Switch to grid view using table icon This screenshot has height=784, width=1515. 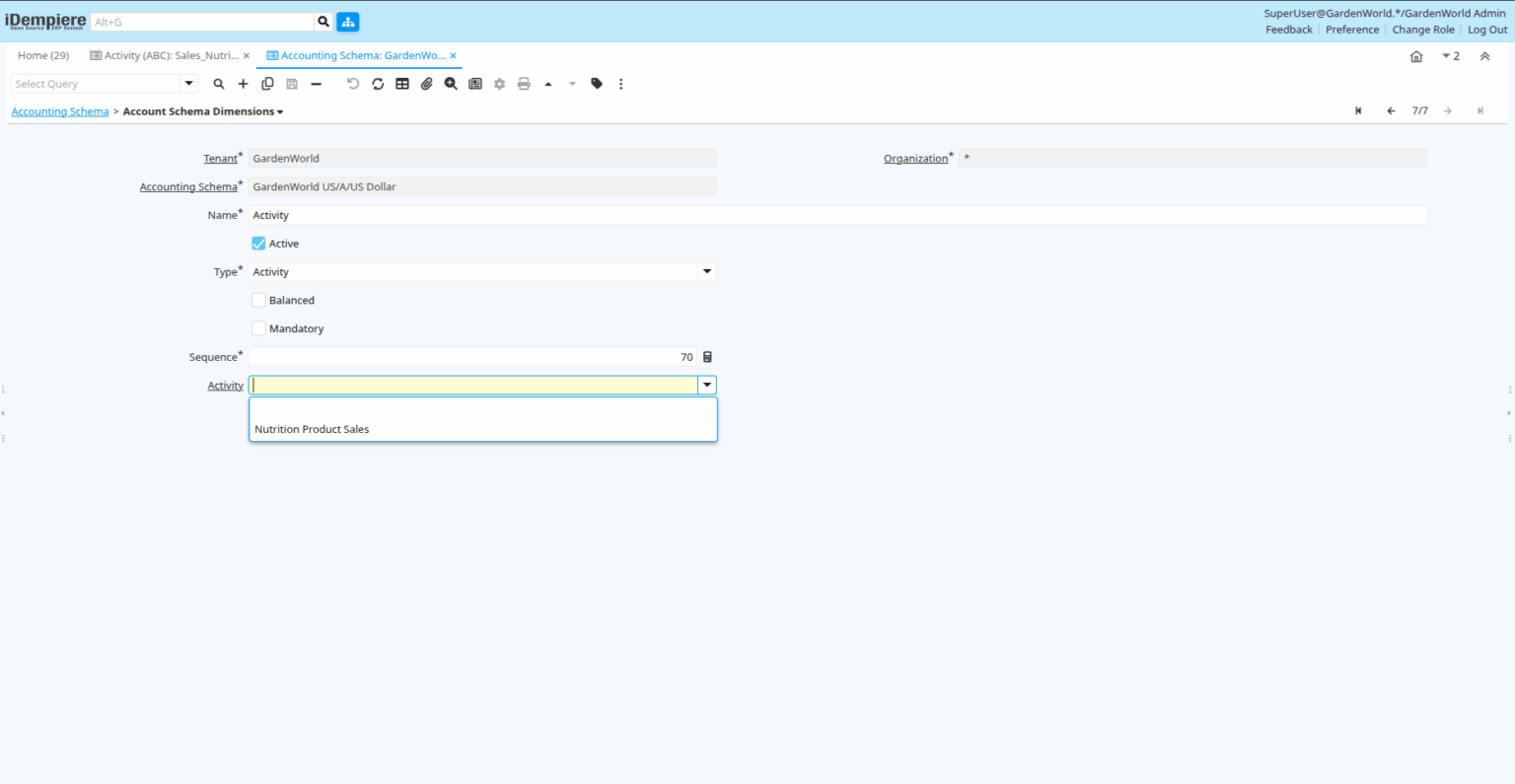(x=402, y=84)
